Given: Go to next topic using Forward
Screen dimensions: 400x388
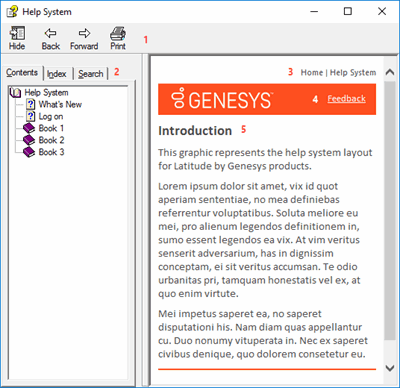Looking at the screenshot, I should coord(84,38).
